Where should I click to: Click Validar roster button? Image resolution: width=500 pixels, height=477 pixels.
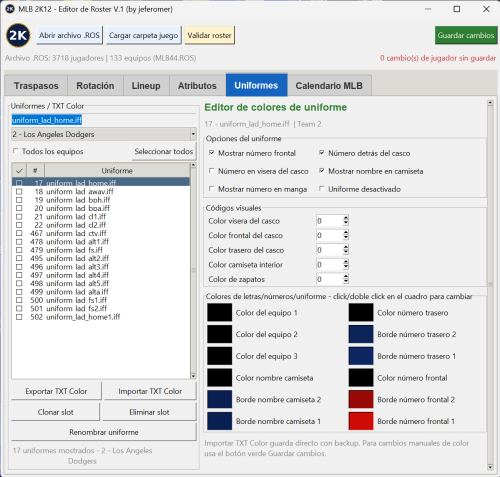coord(209,35)
